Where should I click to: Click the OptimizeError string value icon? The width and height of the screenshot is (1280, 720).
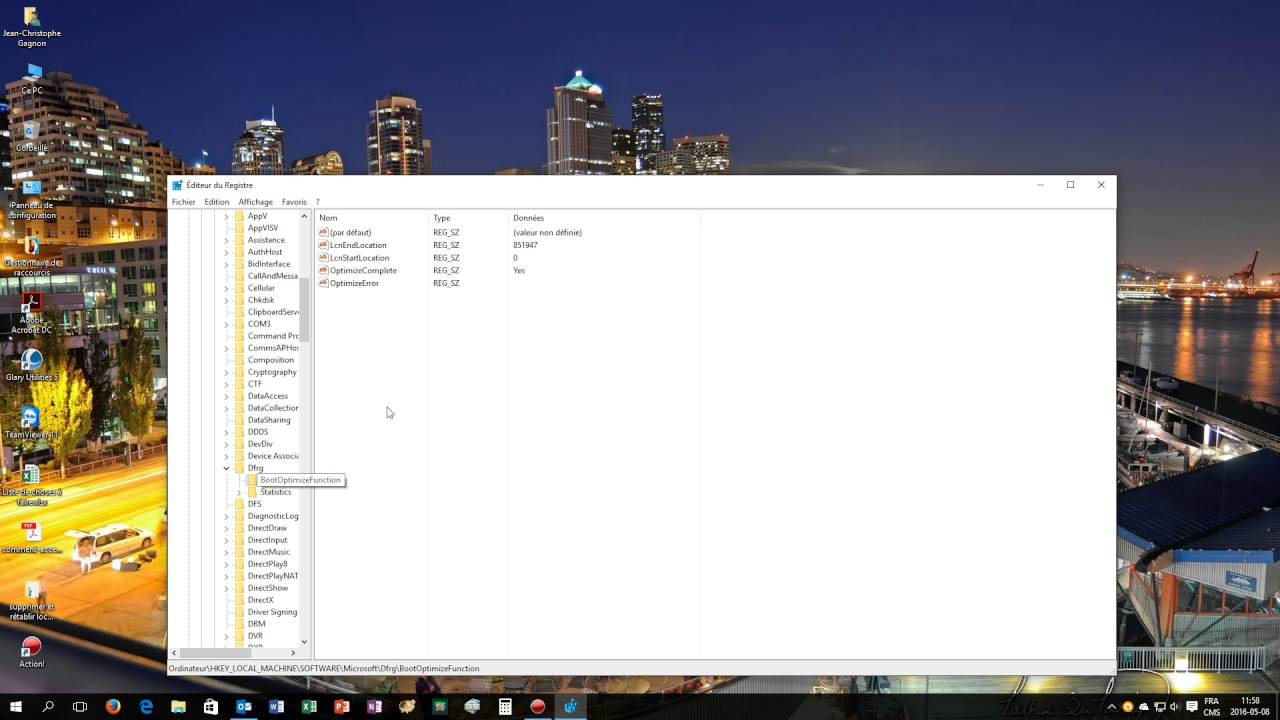[323, 283]
